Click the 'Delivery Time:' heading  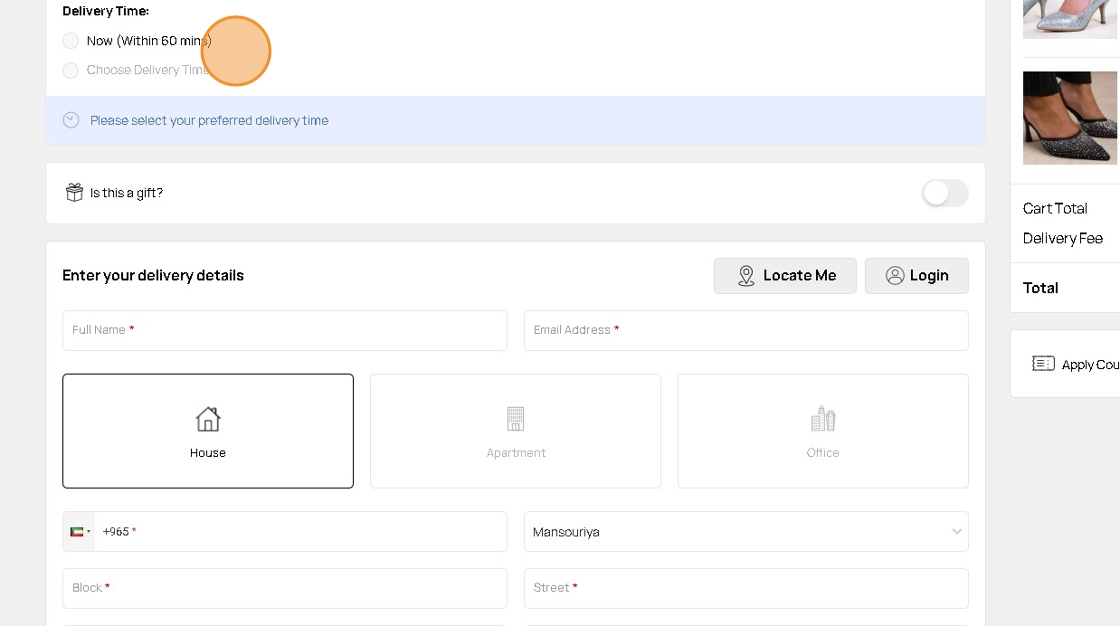coord(106,11)
